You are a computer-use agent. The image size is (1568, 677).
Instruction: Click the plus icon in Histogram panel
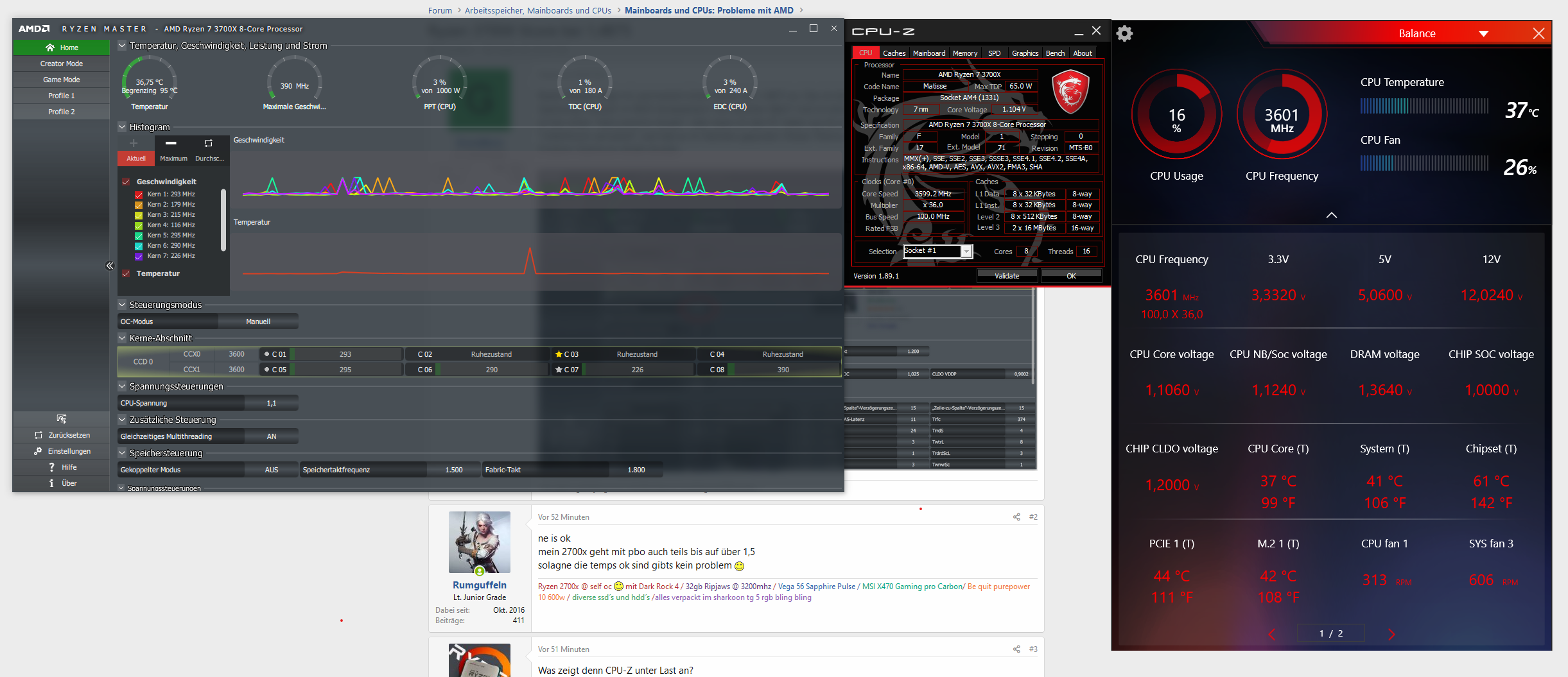(x=134, y=143)
